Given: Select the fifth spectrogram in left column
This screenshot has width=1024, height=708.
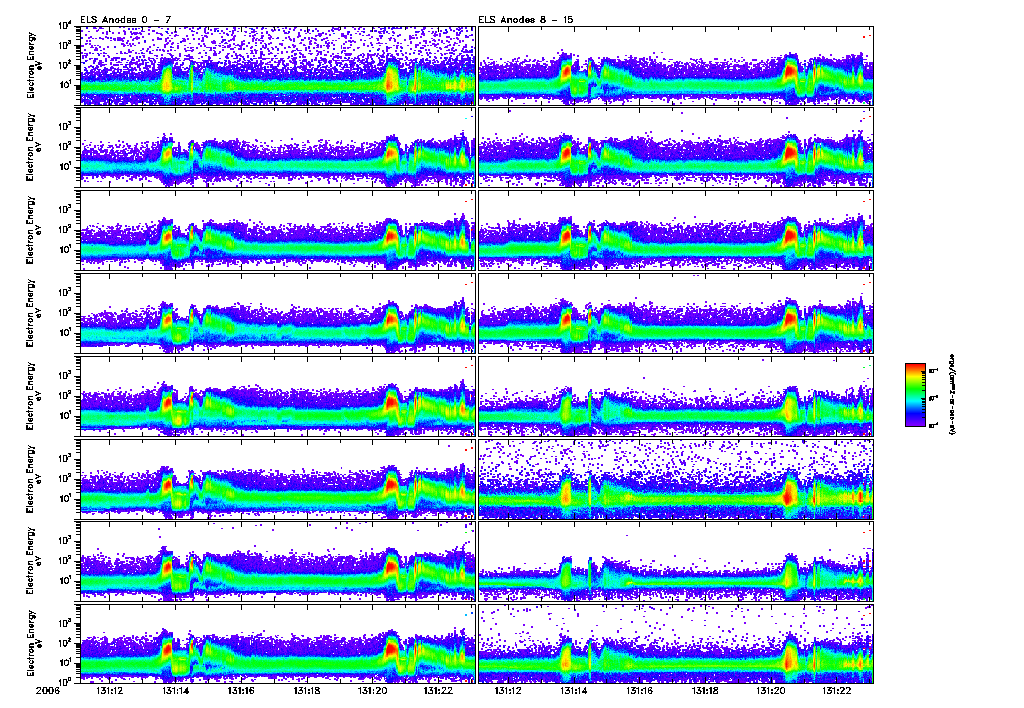Looking at the screenshot, I should point(277,396).
